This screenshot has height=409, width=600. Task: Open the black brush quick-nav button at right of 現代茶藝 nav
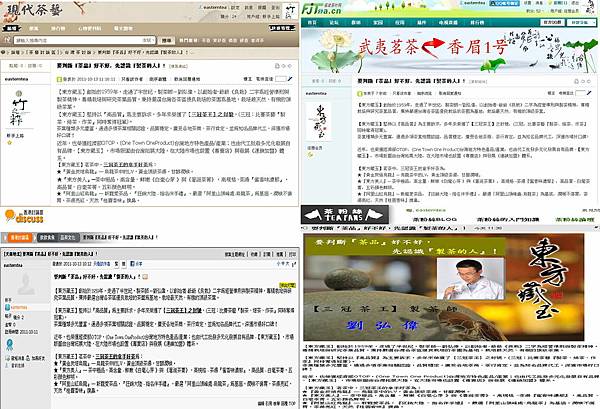[x=282, y=28]
